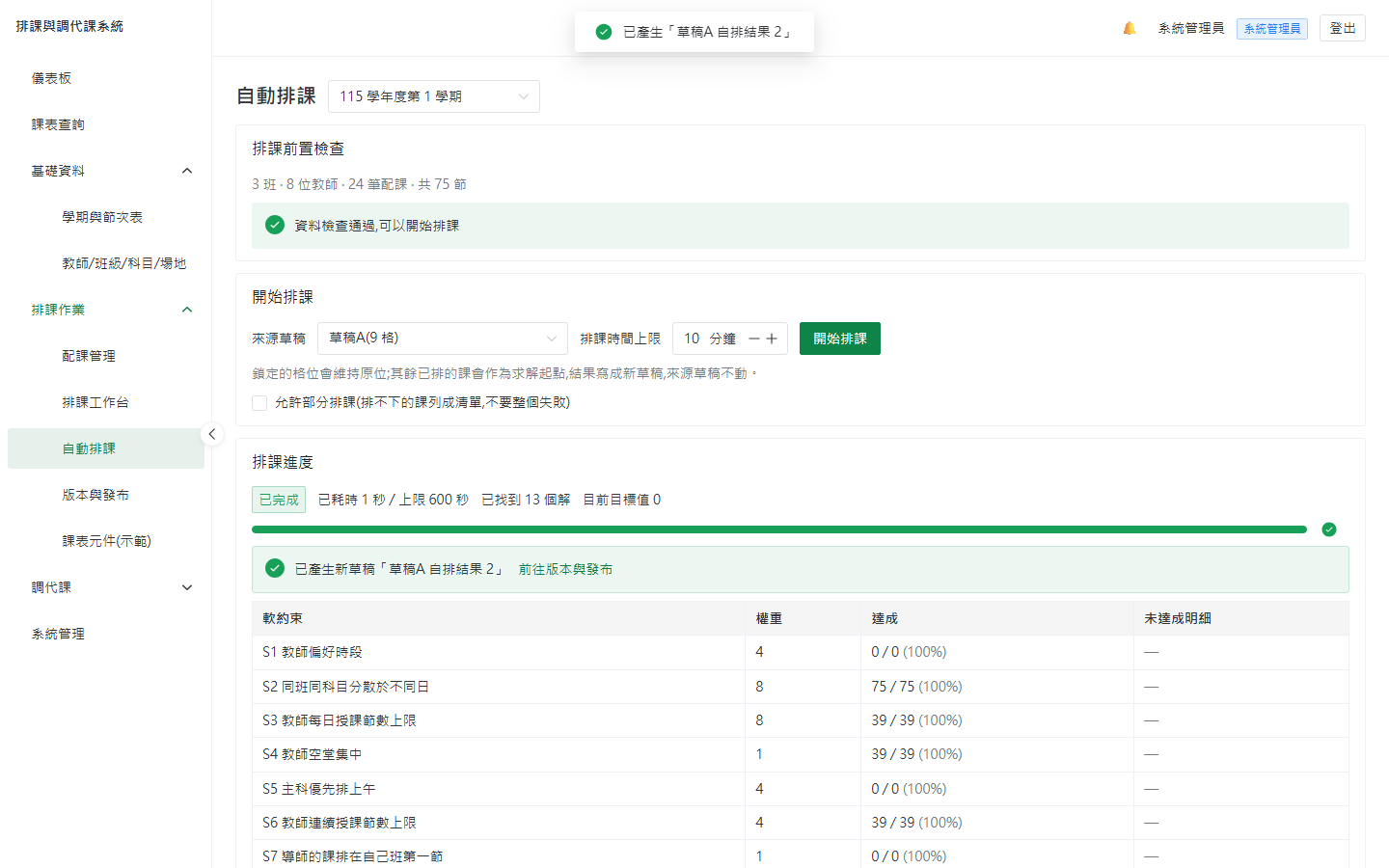Screen dimensions: 1389x868
Task: Go to 教師/班級/科目/場地
Action: [x=106, y=263]
